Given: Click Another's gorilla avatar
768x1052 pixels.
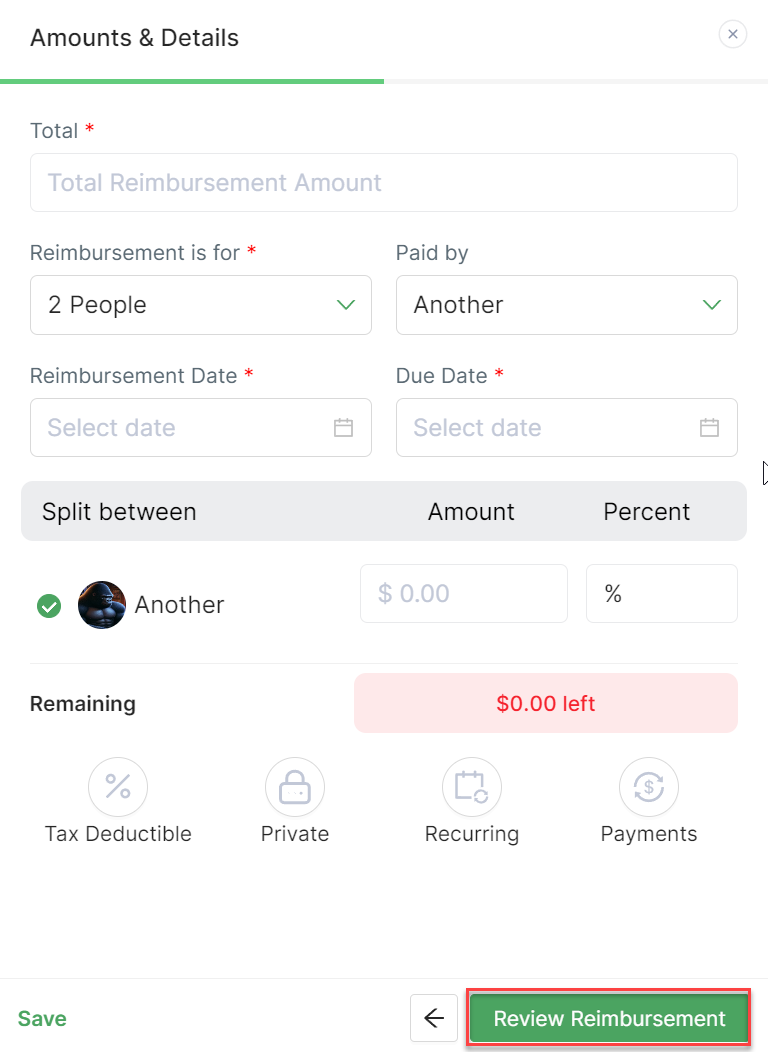Looking at the screenshot, I should pos(102,605).
